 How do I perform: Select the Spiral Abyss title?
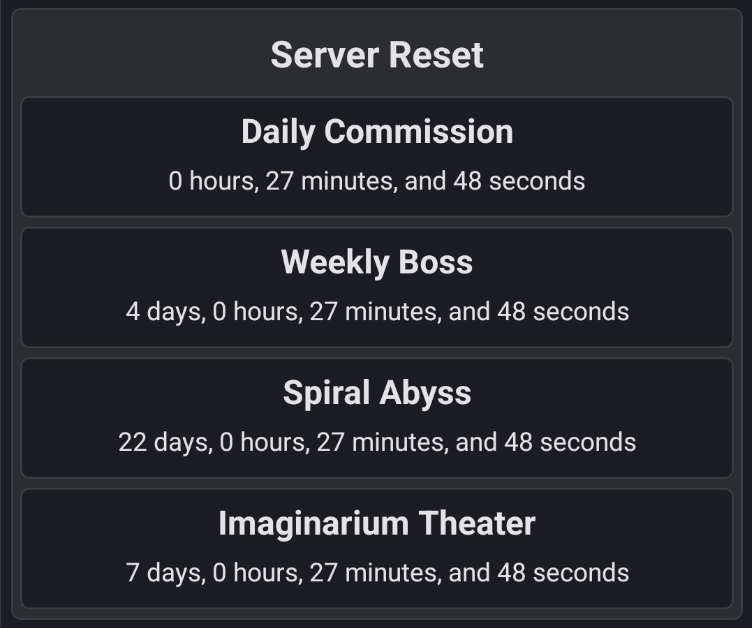(x=376, y=393)
